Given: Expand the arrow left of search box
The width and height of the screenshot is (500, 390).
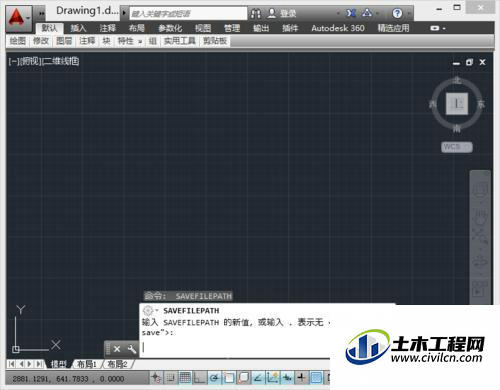Looking at the screenshot, I should tap(124, 13).
